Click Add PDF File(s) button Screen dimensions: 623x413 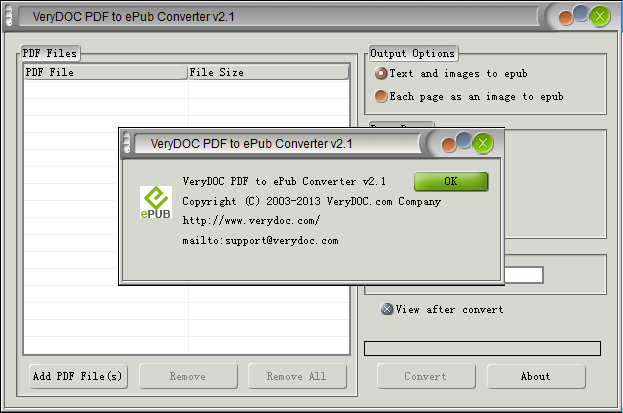click(x=78, y=376)
